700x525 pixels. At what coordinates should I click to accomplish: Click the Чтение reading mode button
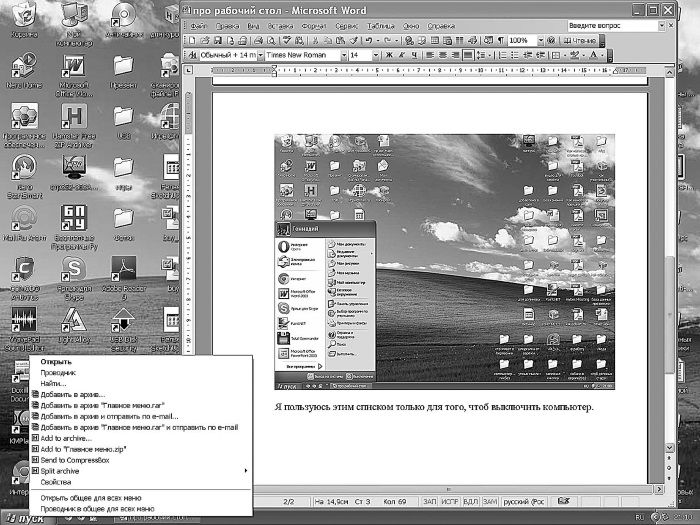point(580,40)
